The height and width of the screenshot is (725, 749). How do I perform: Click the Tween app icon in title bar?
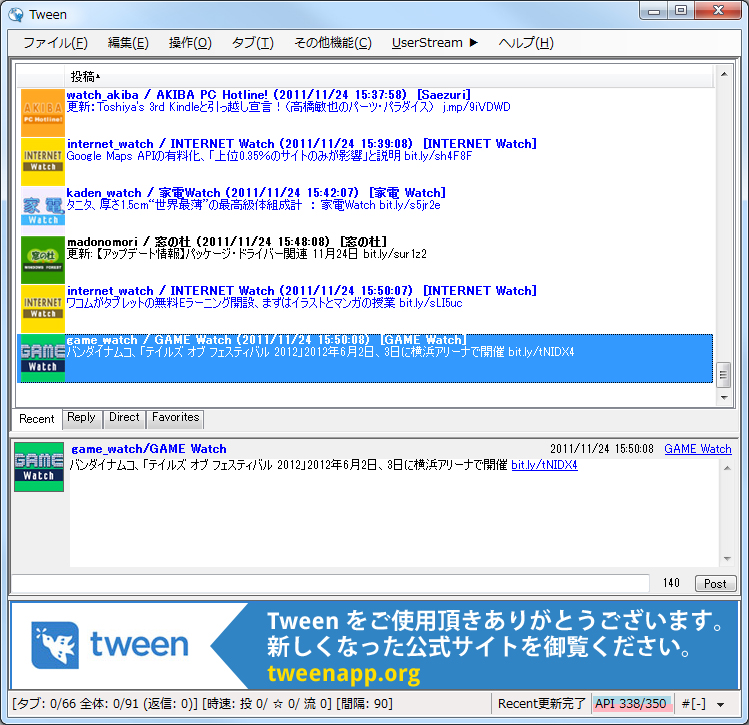click(x=16, y=15)
